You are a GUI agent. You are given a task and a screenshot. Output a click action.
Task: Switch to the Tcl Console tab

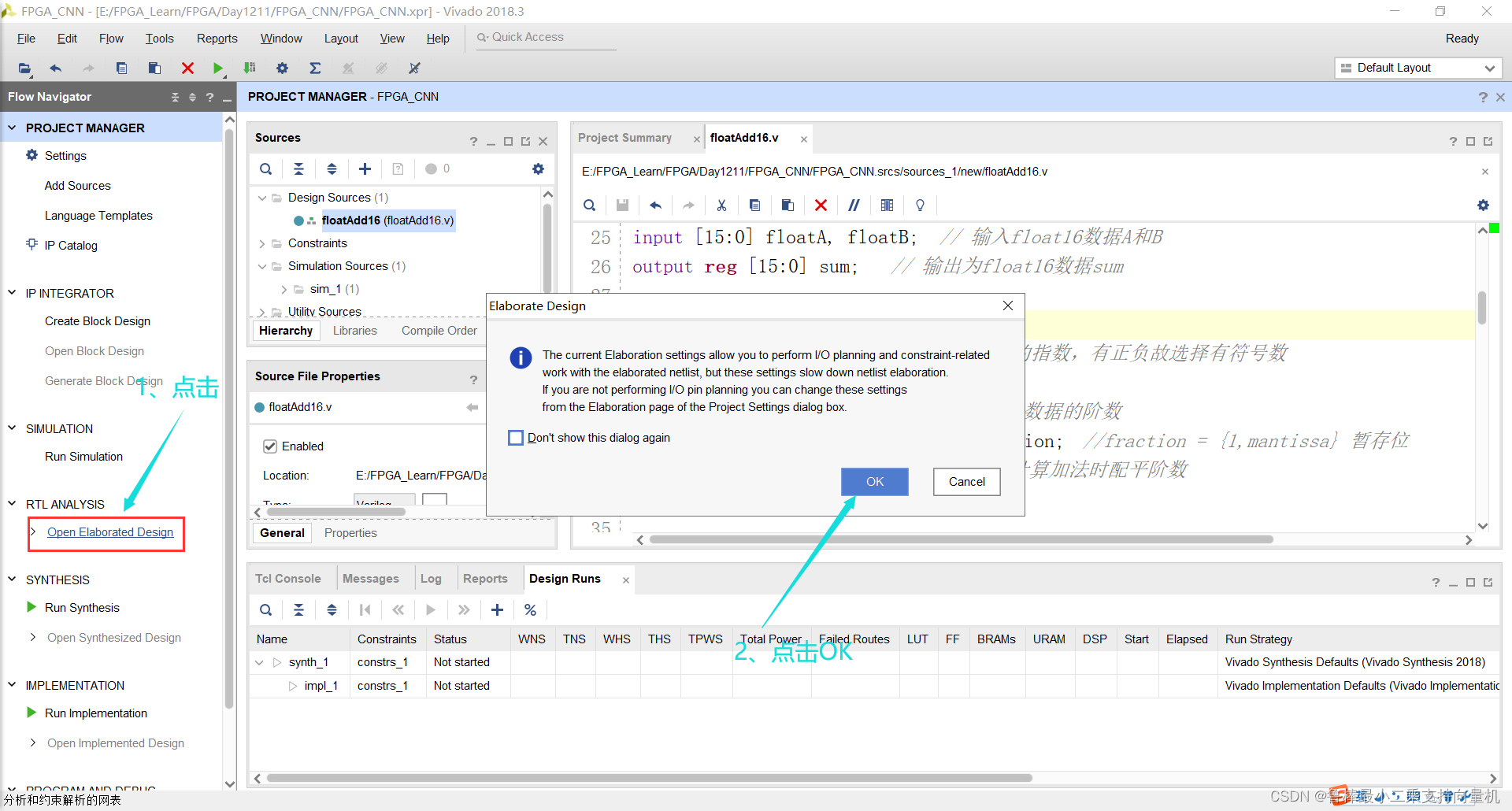287,579
